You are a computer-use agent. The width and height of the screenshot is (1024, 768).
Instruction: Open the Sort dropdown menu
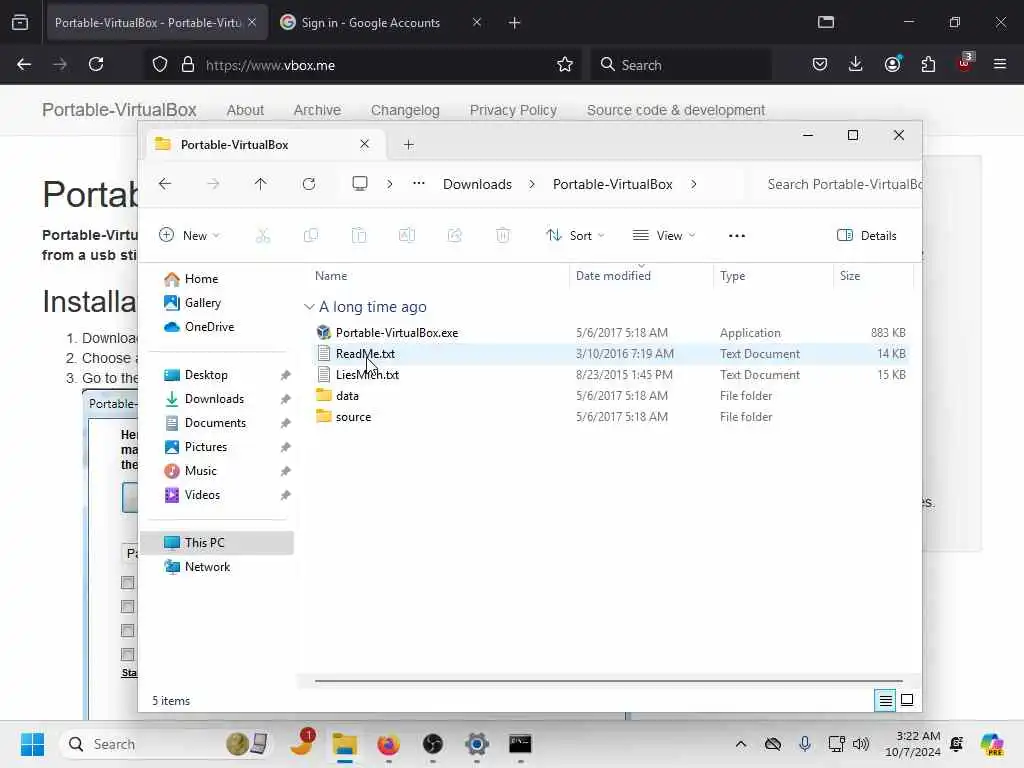[x=575, y=236]
